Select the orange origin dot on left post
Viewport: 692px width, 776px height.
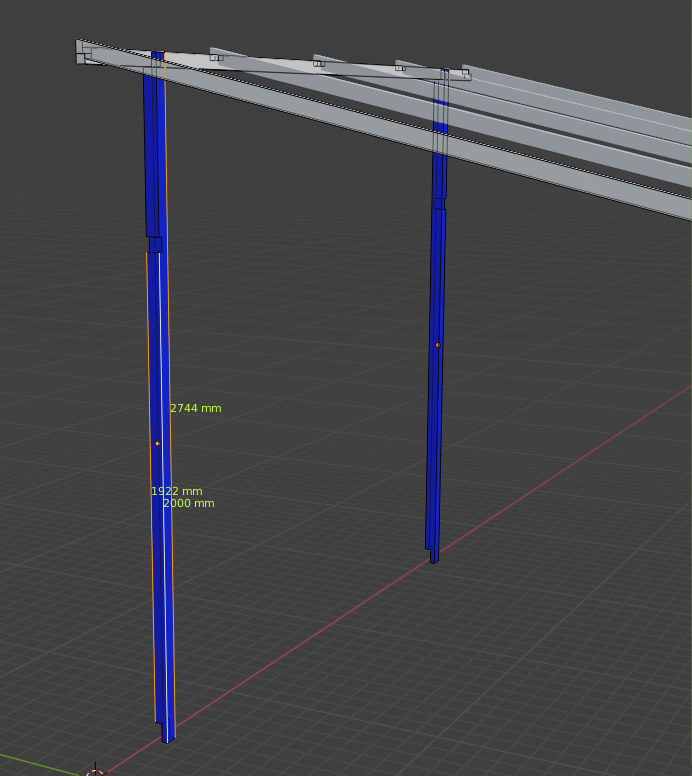(x=157, y=443)
